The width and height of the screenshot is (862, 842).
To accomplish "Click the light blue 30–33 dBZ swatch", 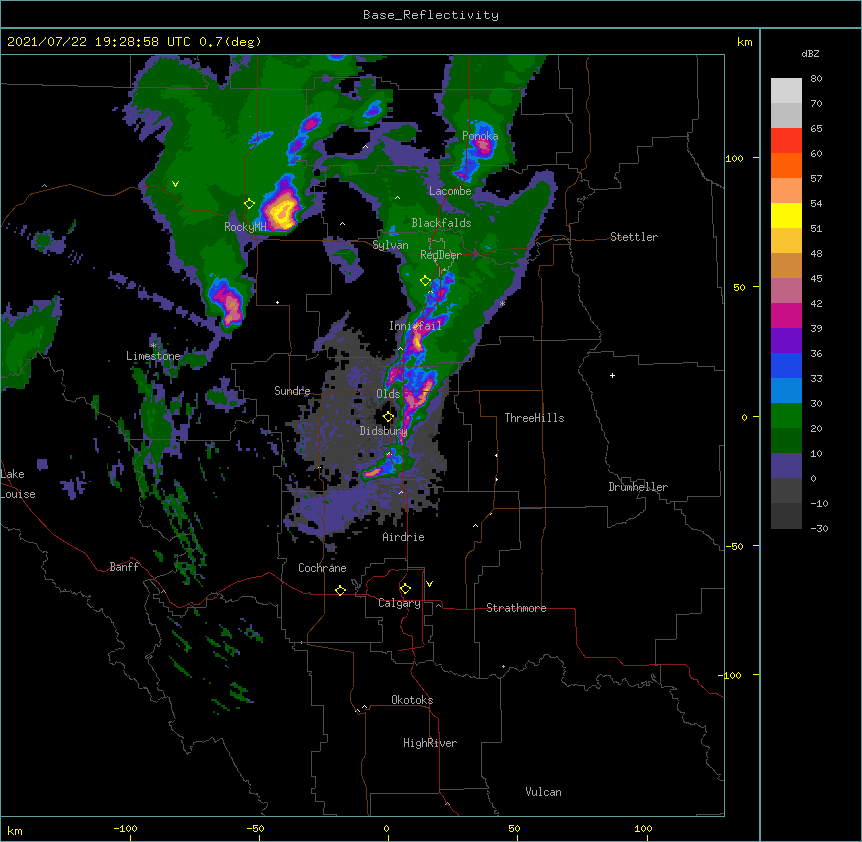I will click(786, 391).
